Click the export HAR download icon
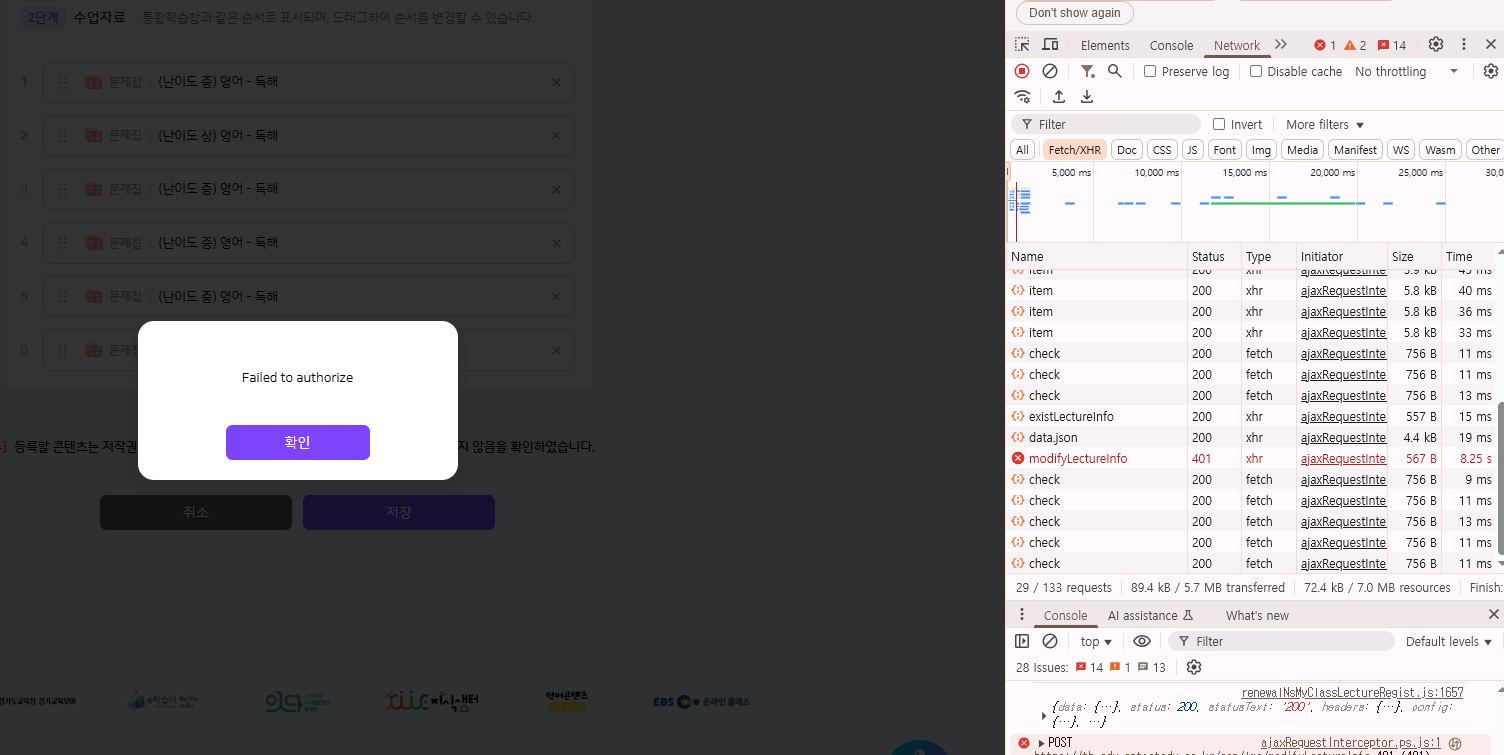The width and height of the screenshot is (1504, 755). tap(1087, 97)
